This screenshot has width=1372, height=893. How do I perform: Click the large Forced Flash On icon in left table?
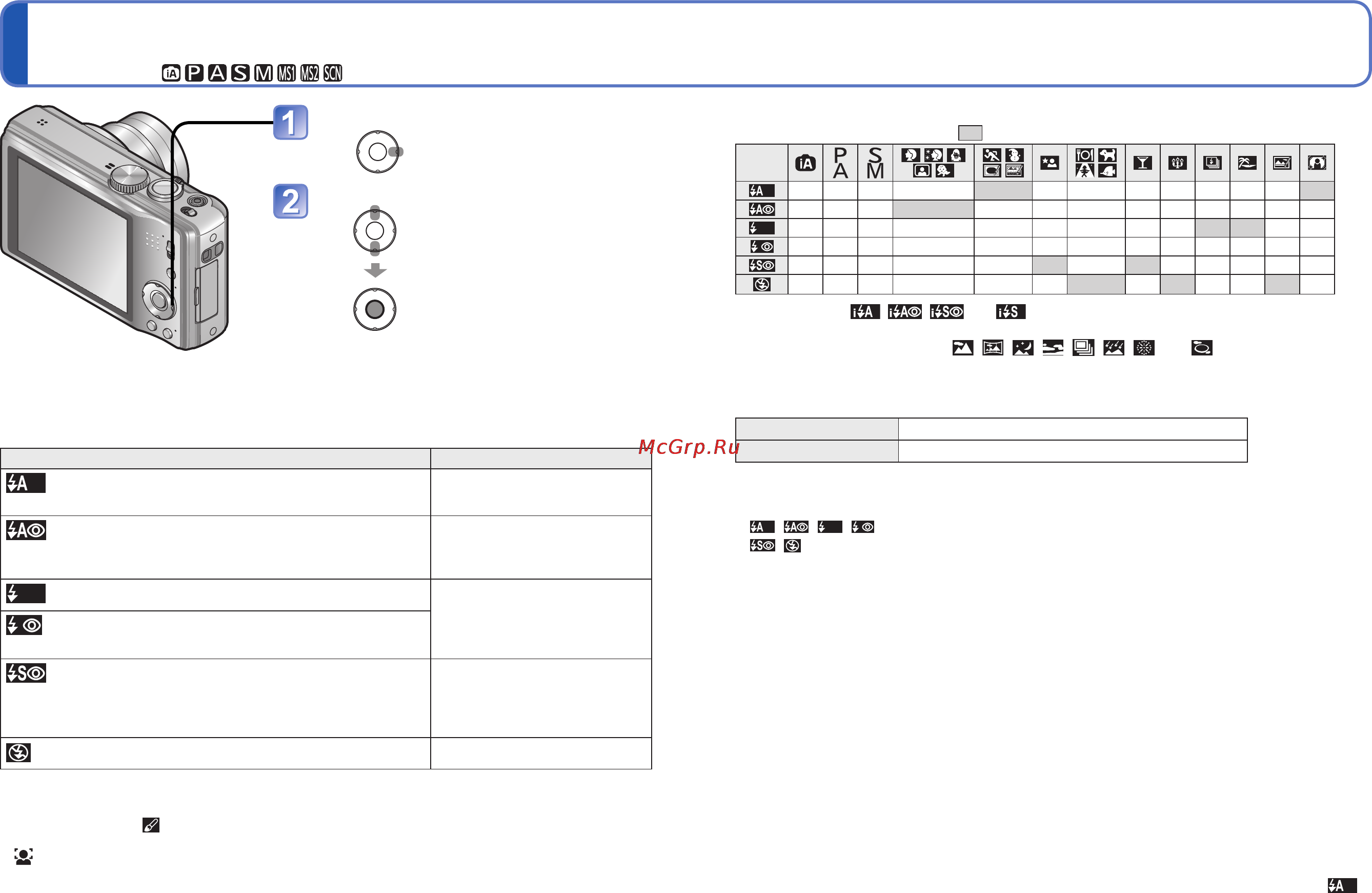[26, 593]
